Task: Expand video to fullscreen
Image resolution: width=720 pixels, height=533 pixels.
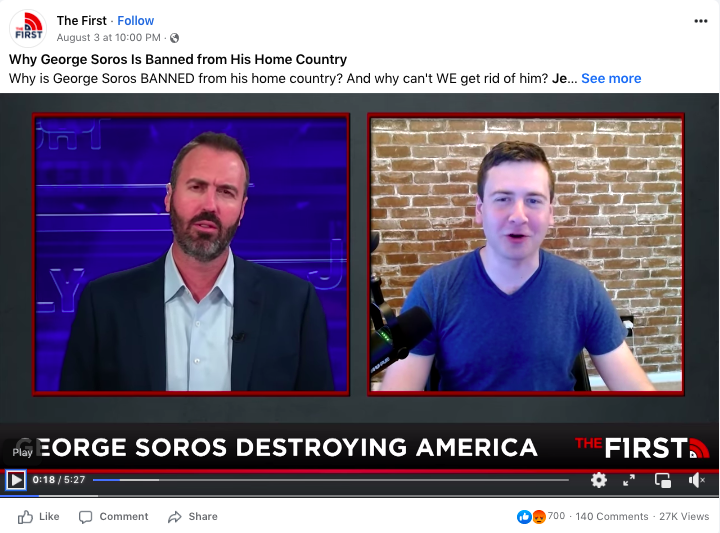Action: point(629,480)
